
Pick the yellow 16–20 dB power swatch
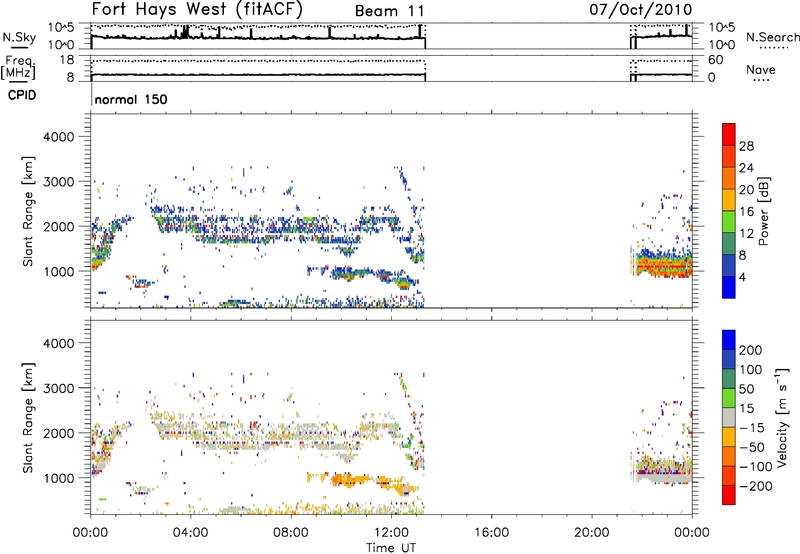(x=729, y=199)
